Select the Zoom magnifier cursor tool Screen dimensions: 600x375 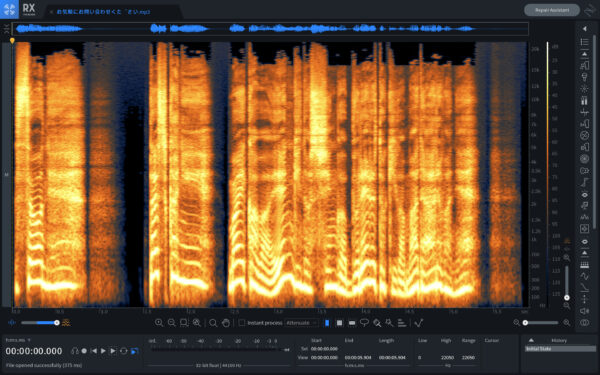213,323
